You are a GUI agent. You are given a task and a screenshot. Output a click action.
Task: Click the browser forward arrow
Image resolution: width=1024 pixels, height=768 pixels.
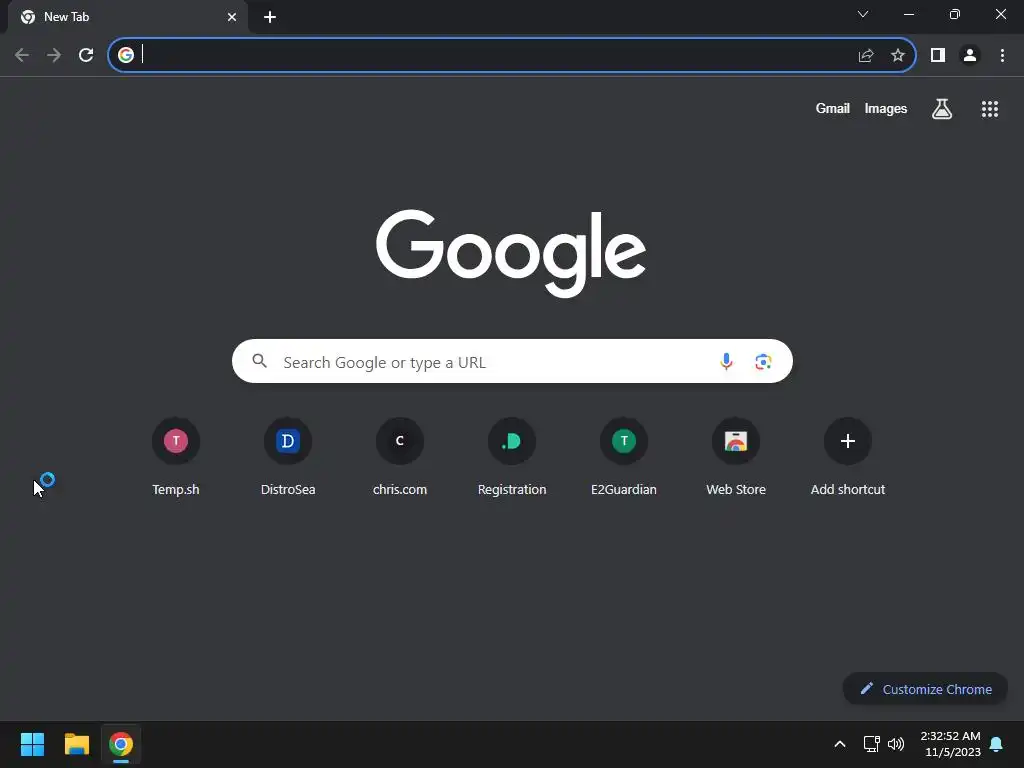tap(54, 56)
